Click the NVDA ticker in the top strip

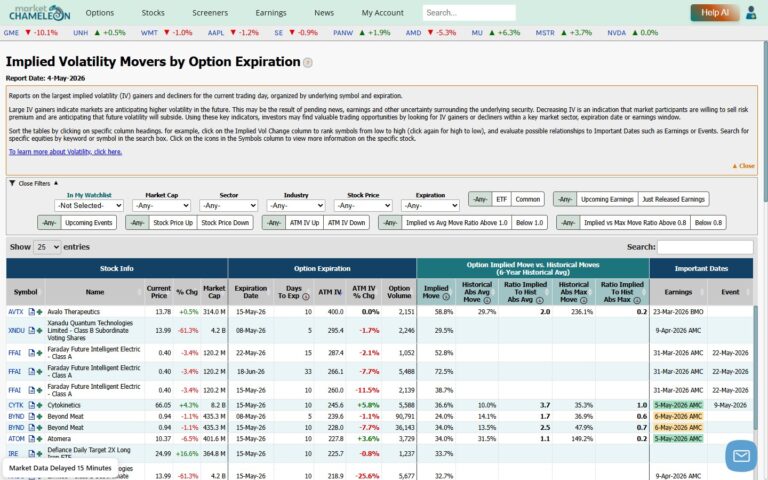tap(617, 33)
